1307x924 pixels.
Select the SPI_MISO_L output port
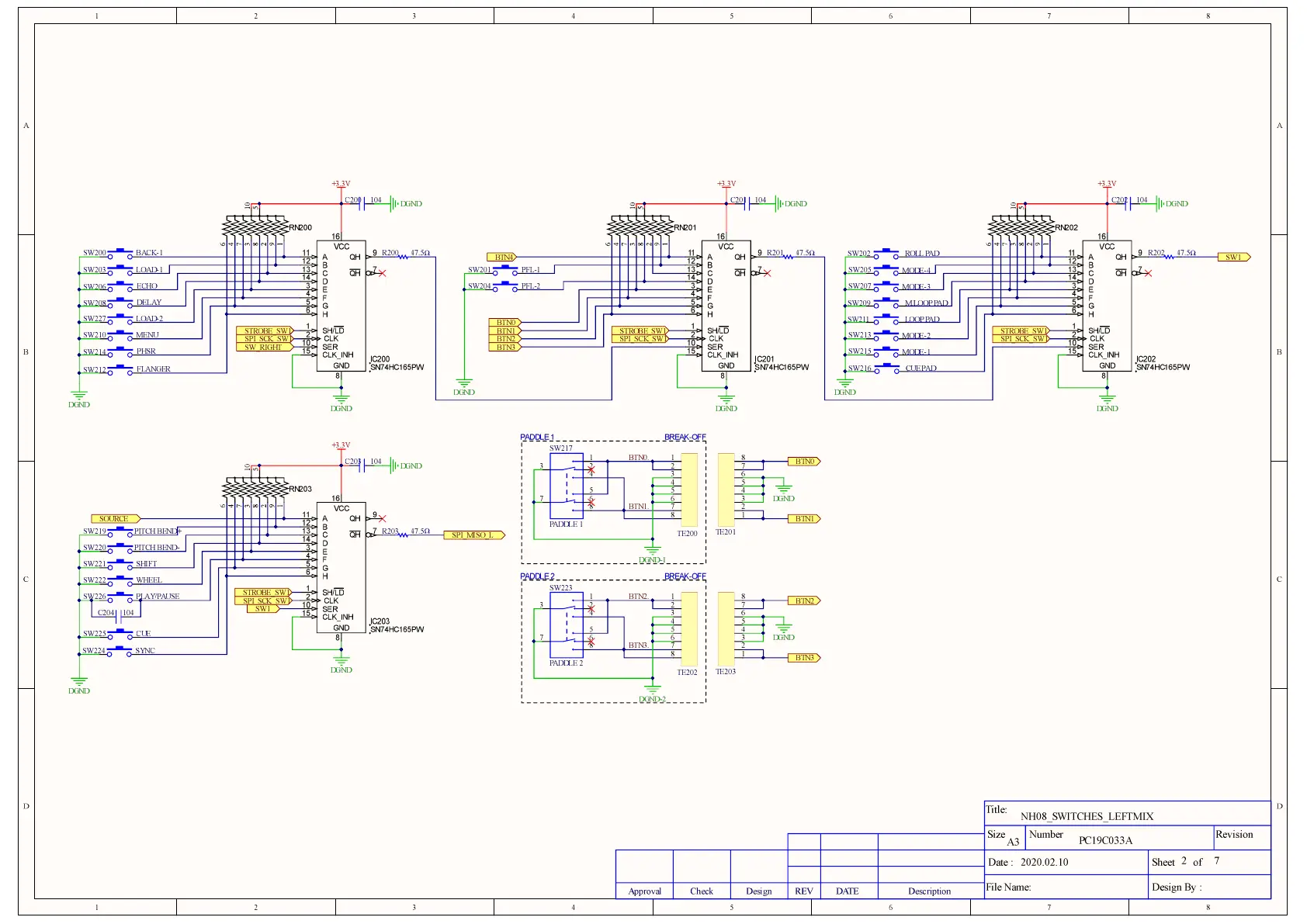point(474,535)
